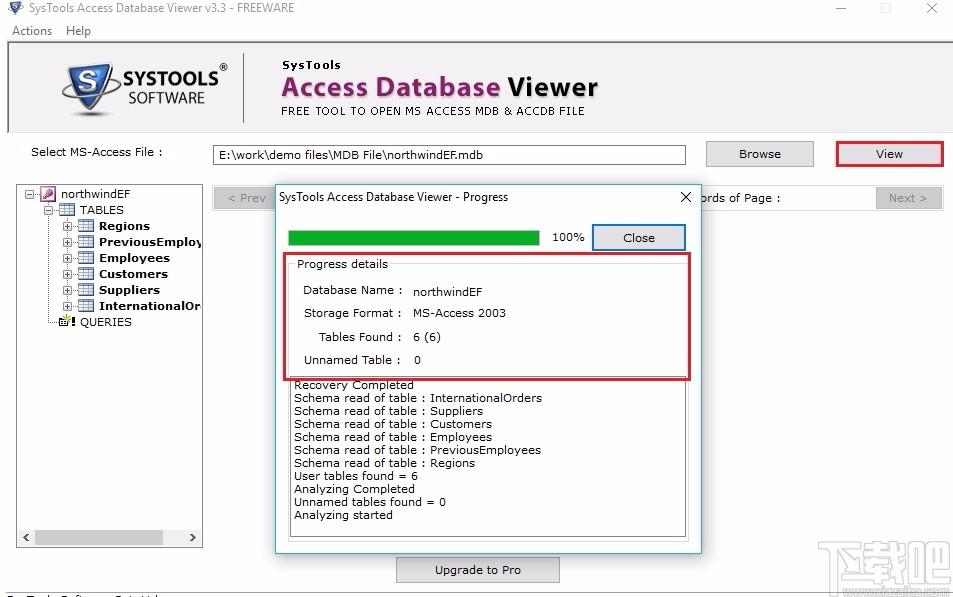Click the Browse button

tap(760, 154)
